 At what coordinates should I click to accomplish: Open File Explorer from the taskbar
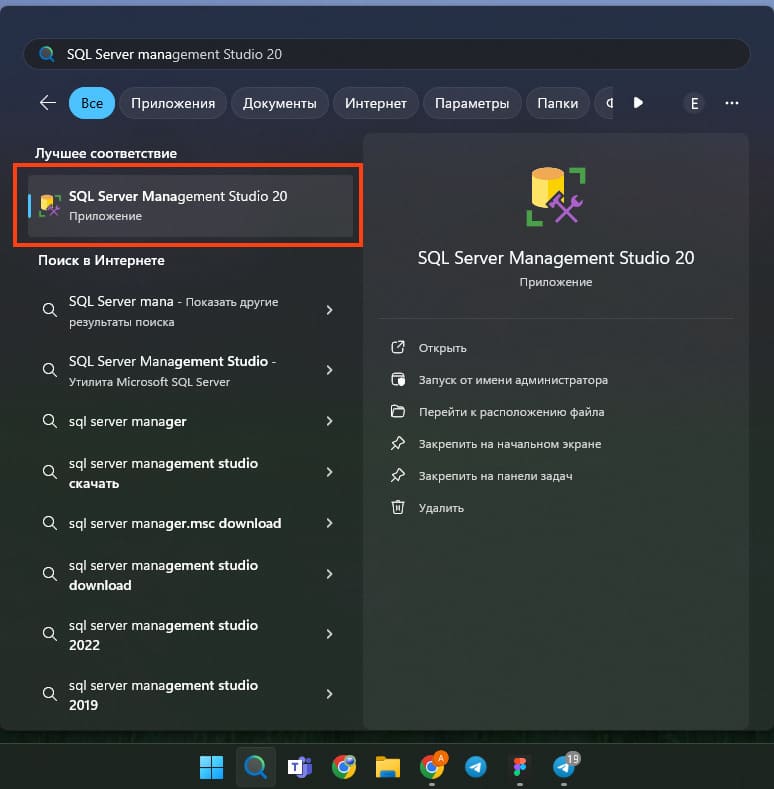point(388,767)
